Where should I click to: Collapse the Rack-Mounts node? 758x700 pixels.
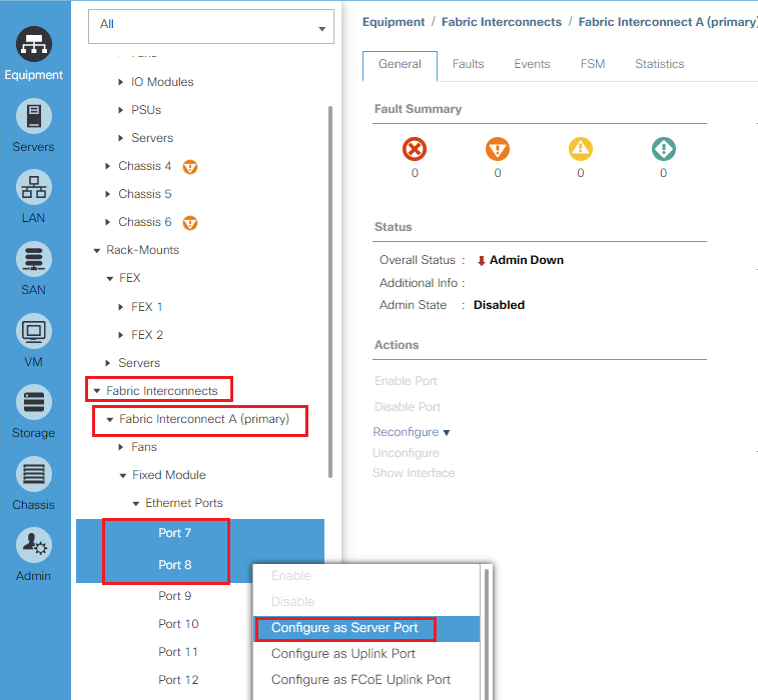[x=97, y=250]
